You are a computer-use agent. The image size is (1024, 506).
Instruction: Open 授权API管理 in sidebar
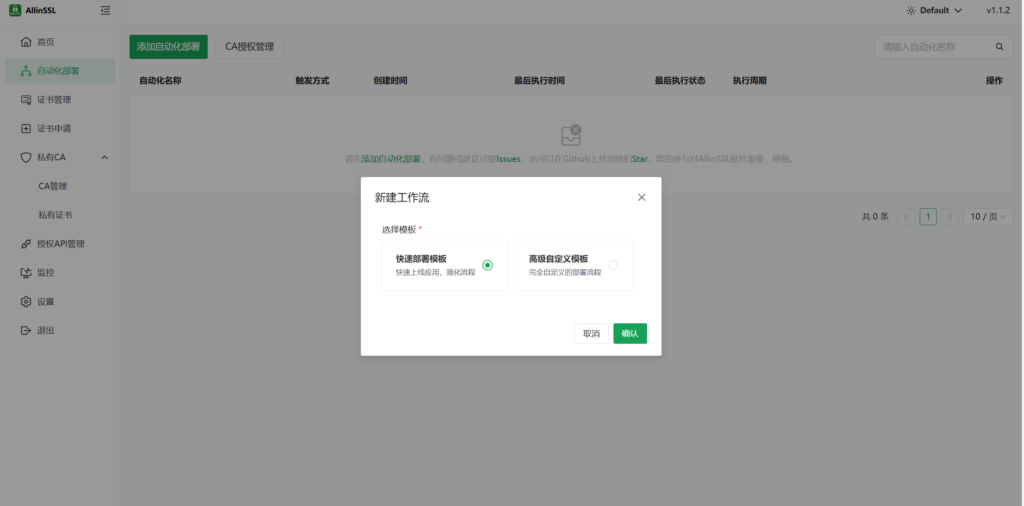(x=60, y=244)
